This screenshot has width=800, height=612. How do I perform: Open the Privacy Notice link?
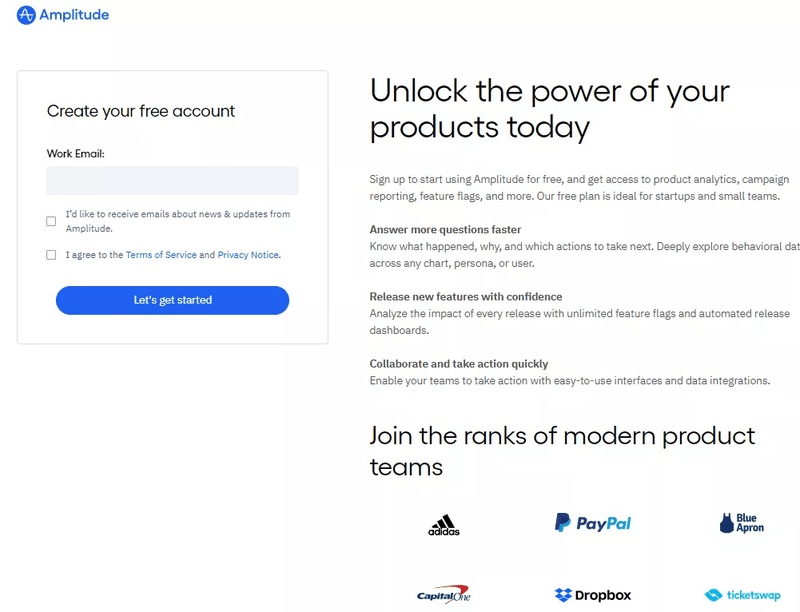tap(247, 255)
